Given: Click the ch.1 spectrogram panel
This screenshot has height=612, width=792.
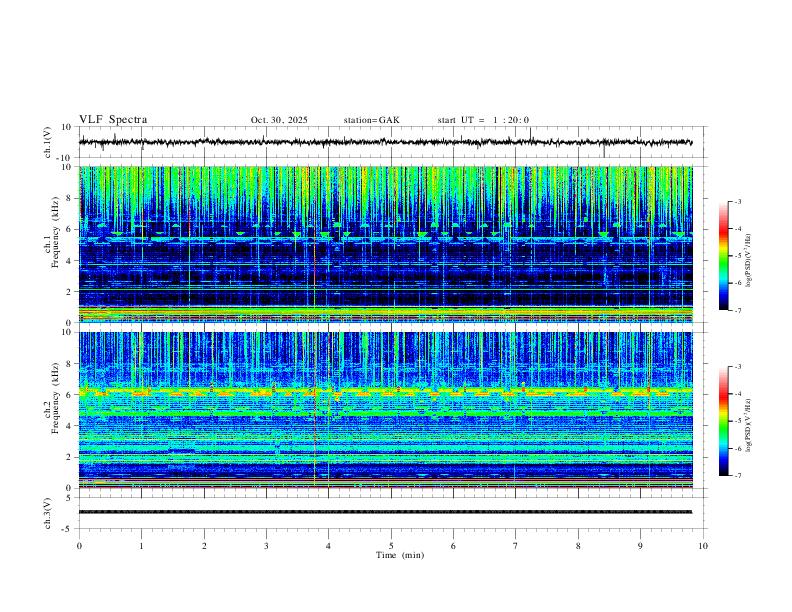Looking at the screenshot, I should coord(385,244).
